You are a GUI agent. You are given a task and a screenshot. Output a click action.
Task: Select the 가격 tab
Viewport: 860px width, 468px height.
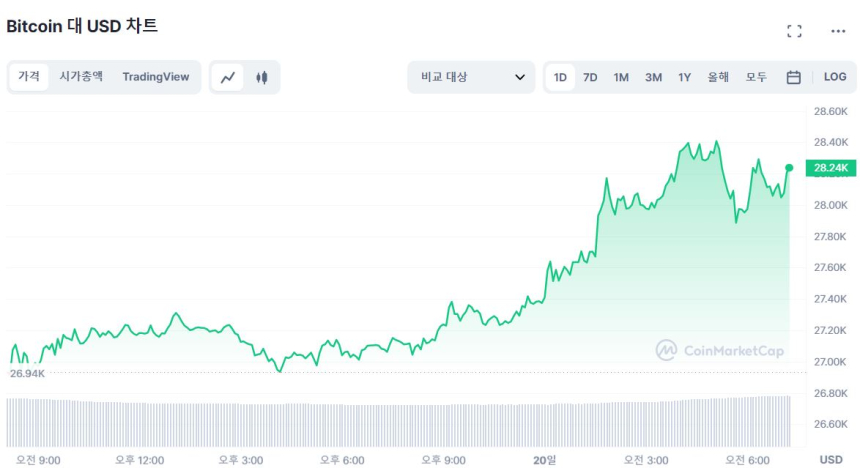pos(29,77)
